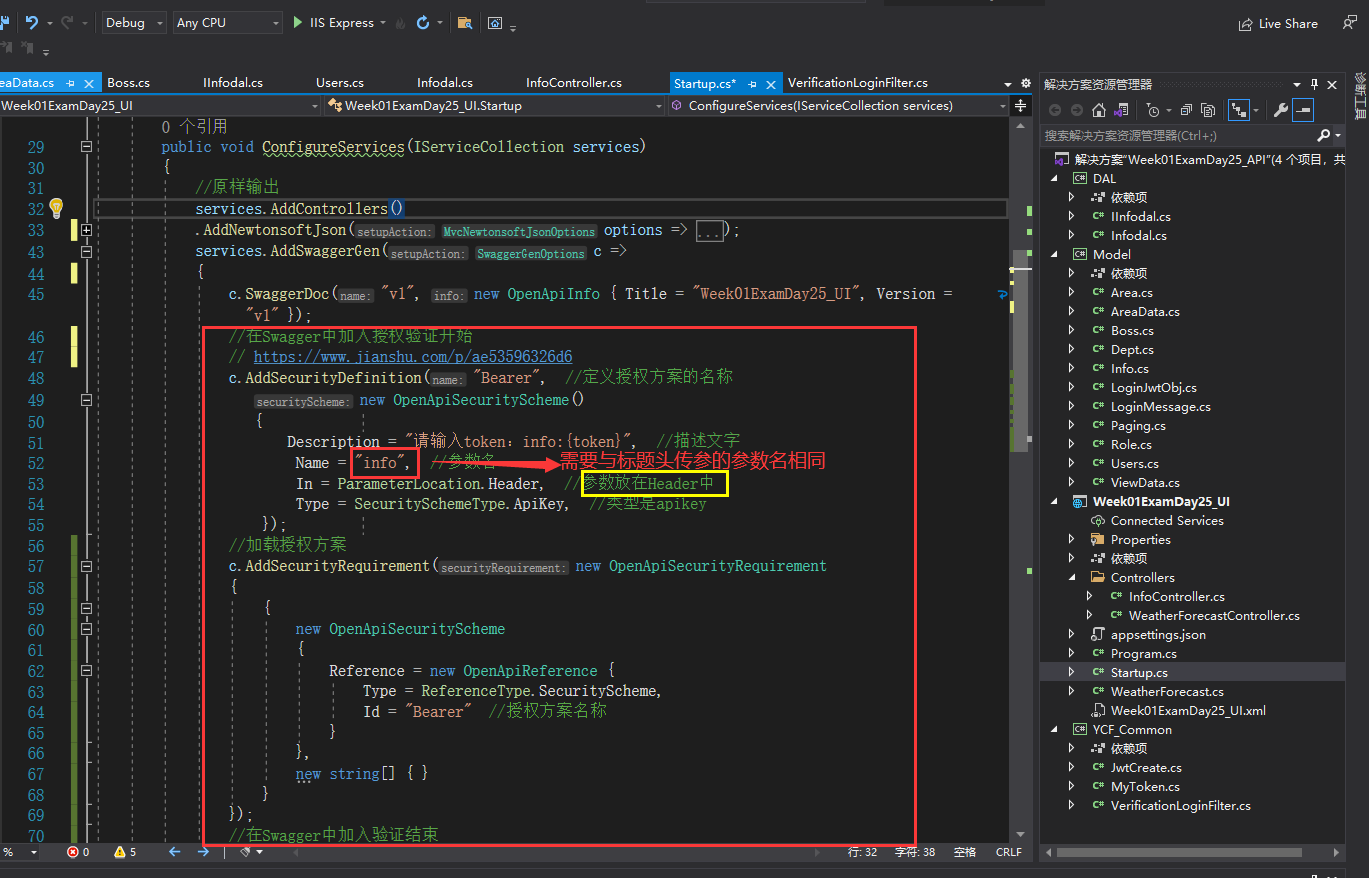Open the jianshu.com link in code comment
This screenshot has width=1369, height=878.
point(412,357)
